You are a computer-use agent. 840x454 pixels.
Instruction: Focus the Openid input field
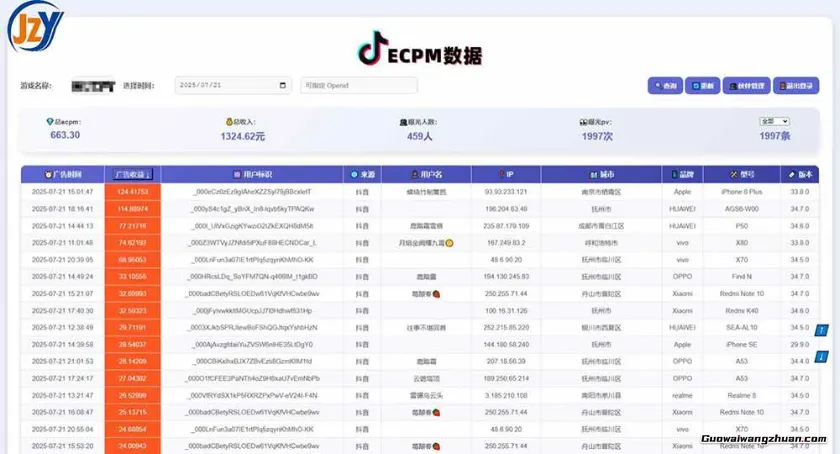coord(359,85)
